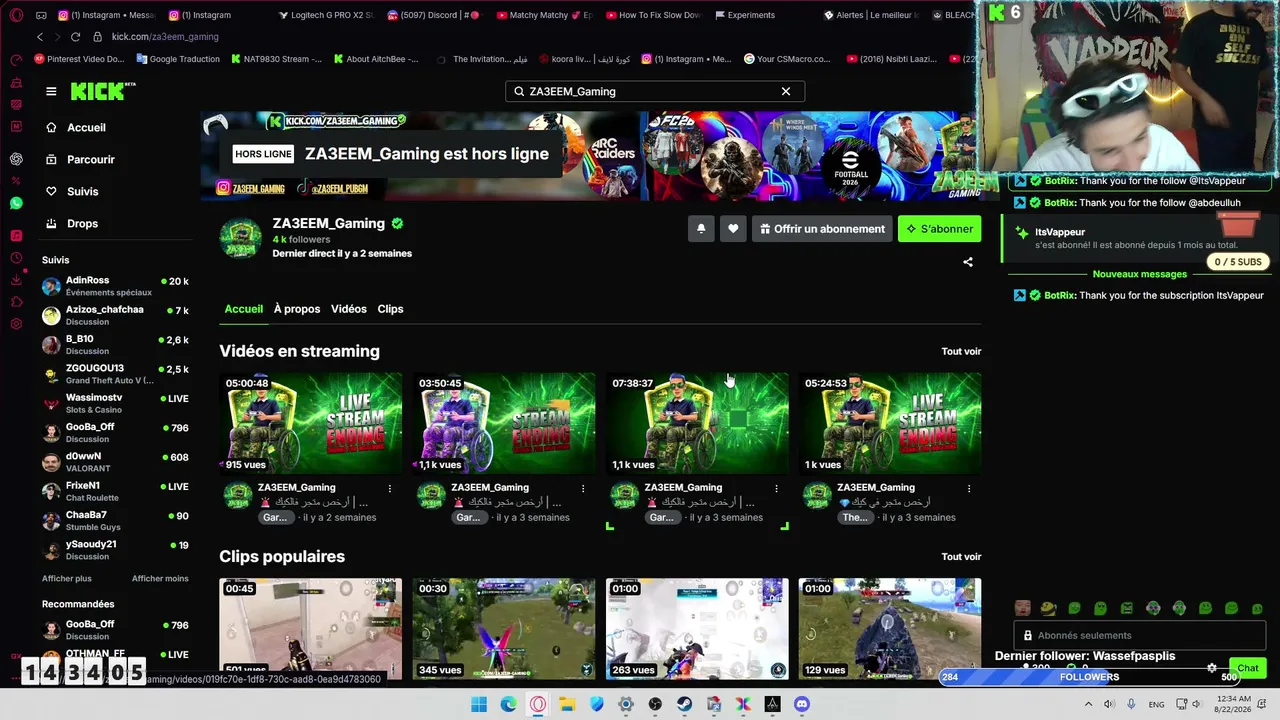This screenshot has height=720, width=1280.
Task: Open File Explorer from the taskbar
Action: pos(567,704)
